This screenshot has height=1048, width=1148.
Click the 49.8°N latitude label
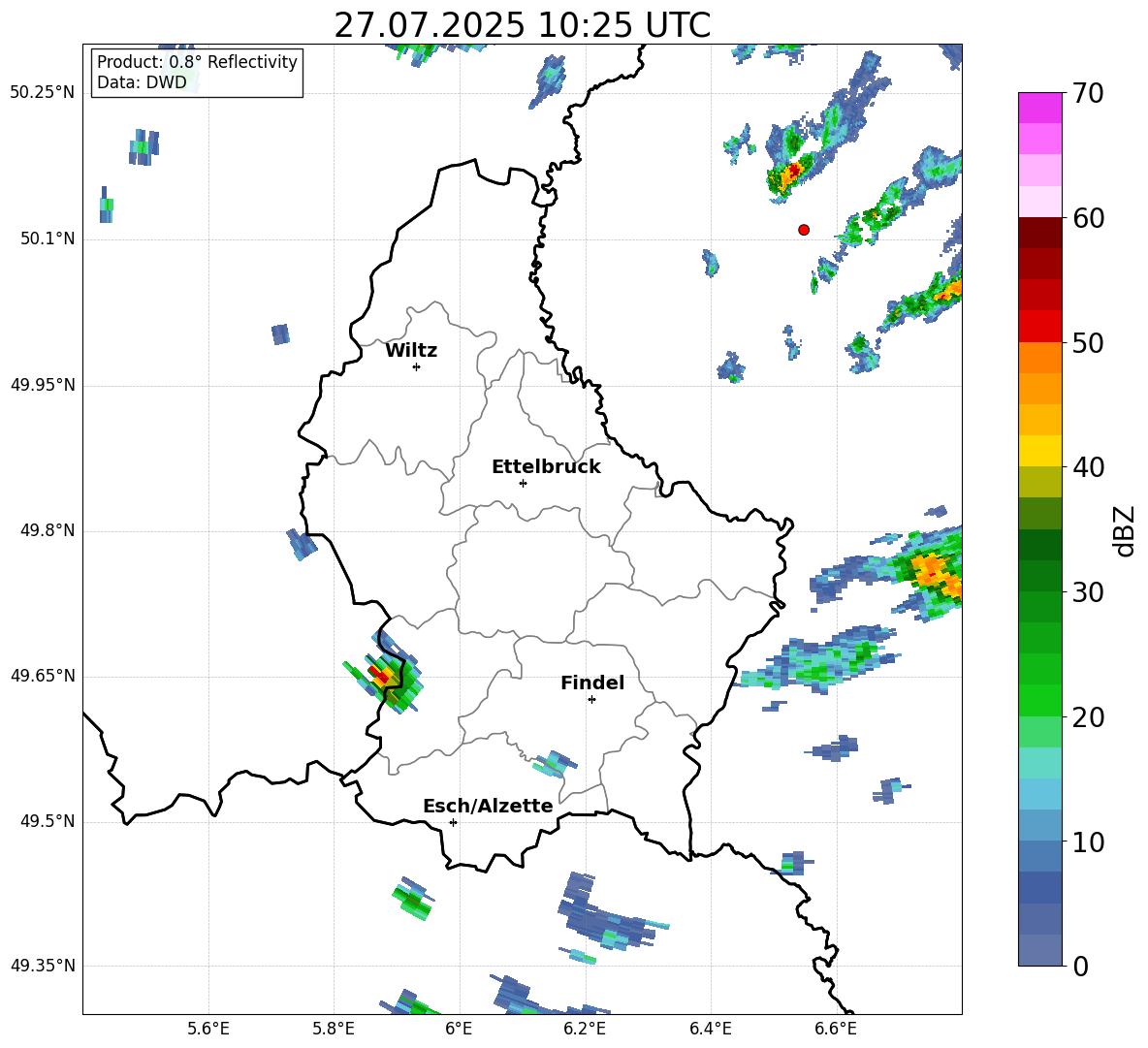(48, 530)
